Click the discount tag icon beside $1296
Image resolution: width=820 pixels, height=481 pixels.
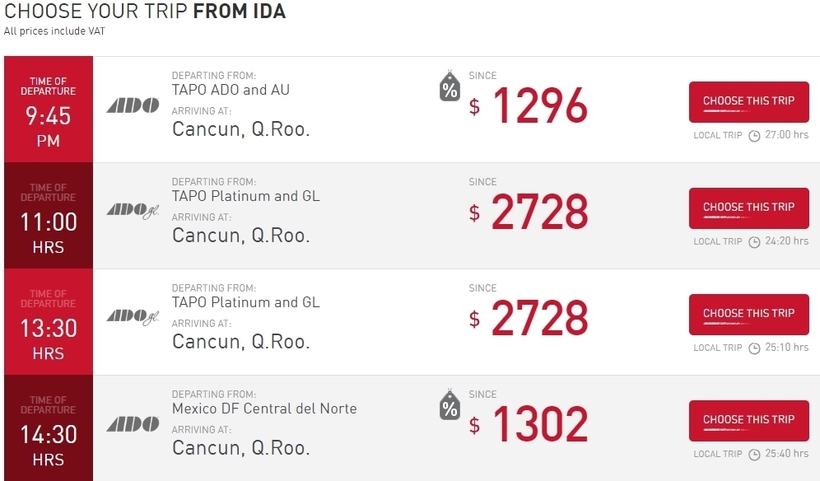(x=449, y=86)
